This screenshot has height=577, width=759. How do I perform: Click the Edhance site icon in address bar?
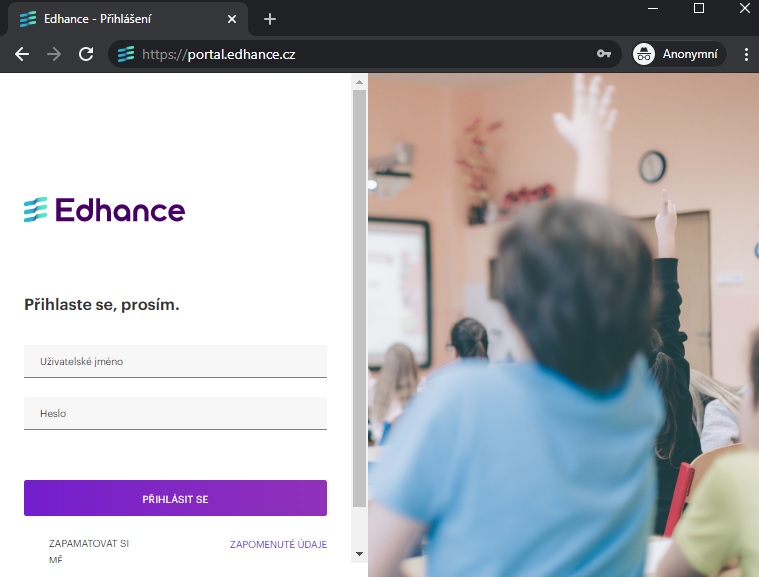tap(126, 54)
